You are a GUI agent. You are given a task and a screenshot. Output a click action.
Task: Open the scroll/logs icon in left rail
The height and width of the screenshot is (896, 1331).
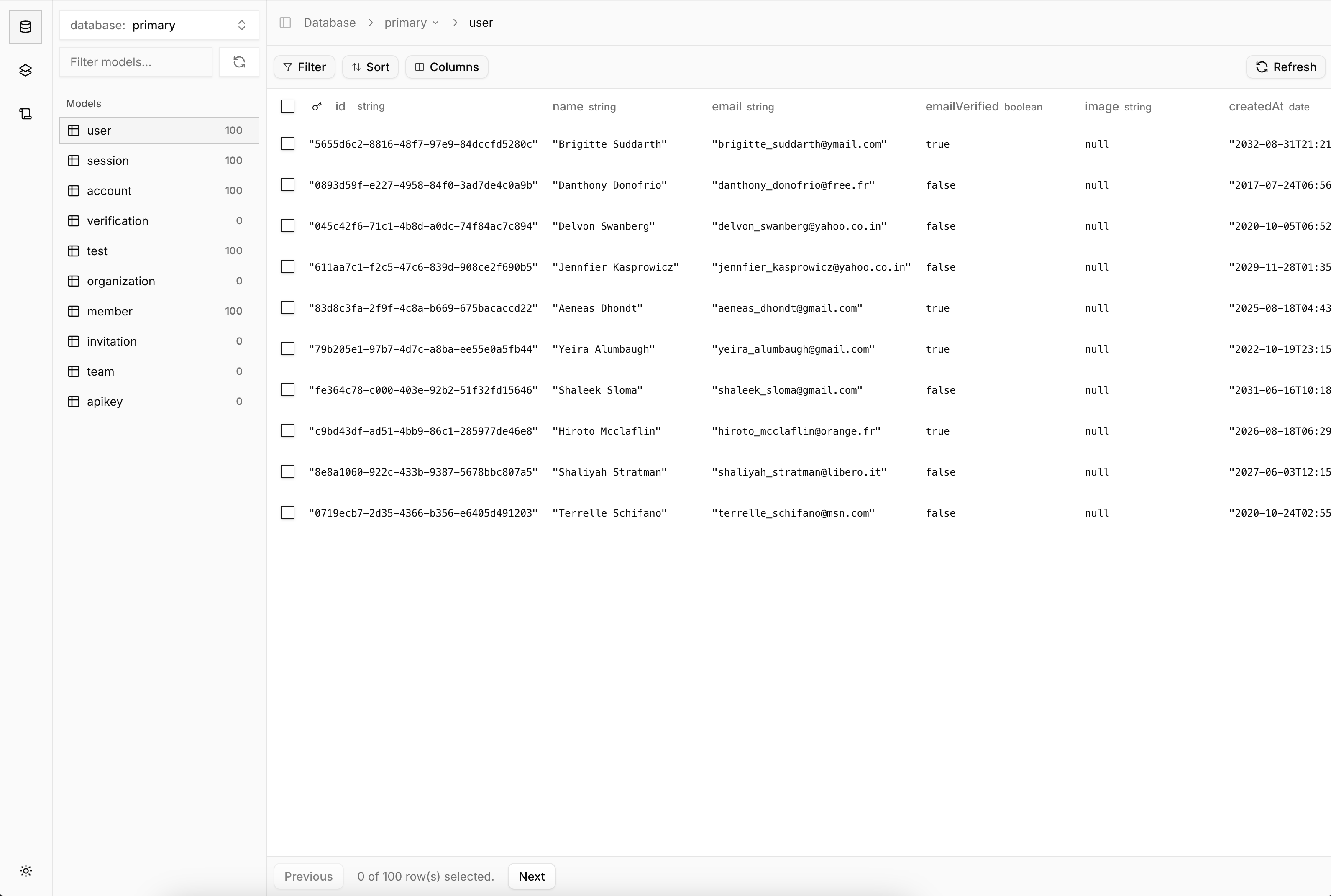click(25, 114)
